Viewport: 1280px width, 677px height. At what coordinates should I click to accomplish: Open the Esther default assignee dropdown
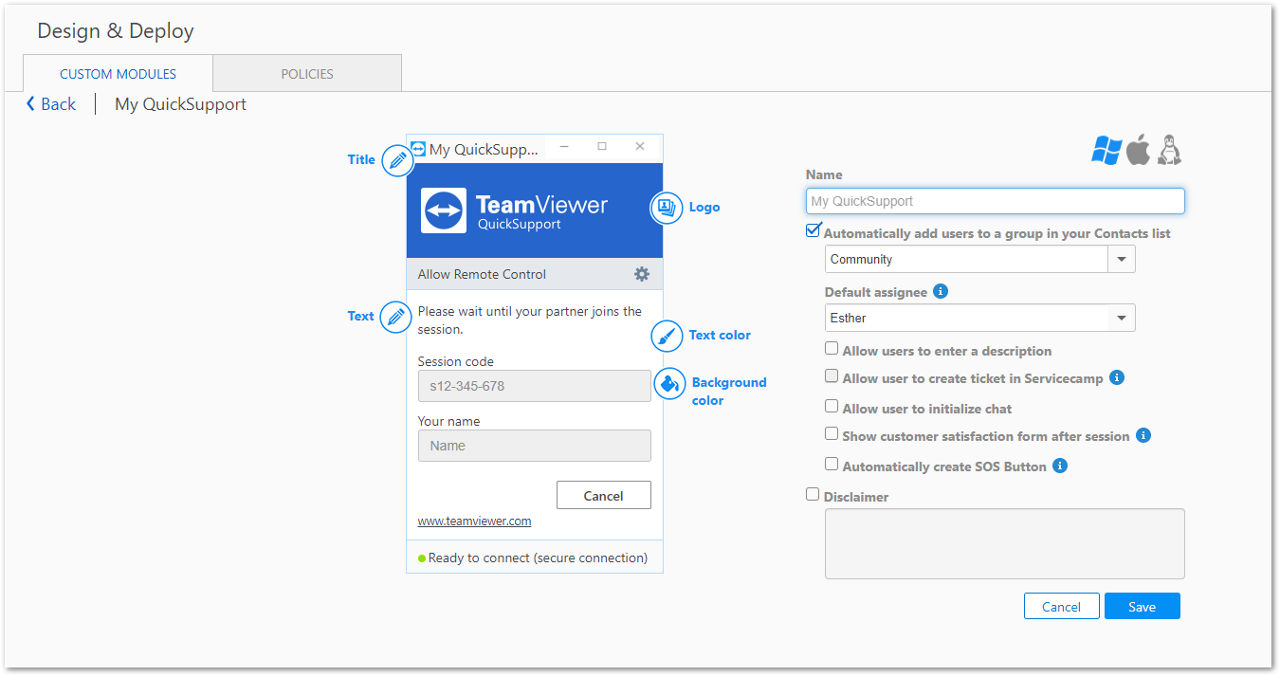(1121, 318)
